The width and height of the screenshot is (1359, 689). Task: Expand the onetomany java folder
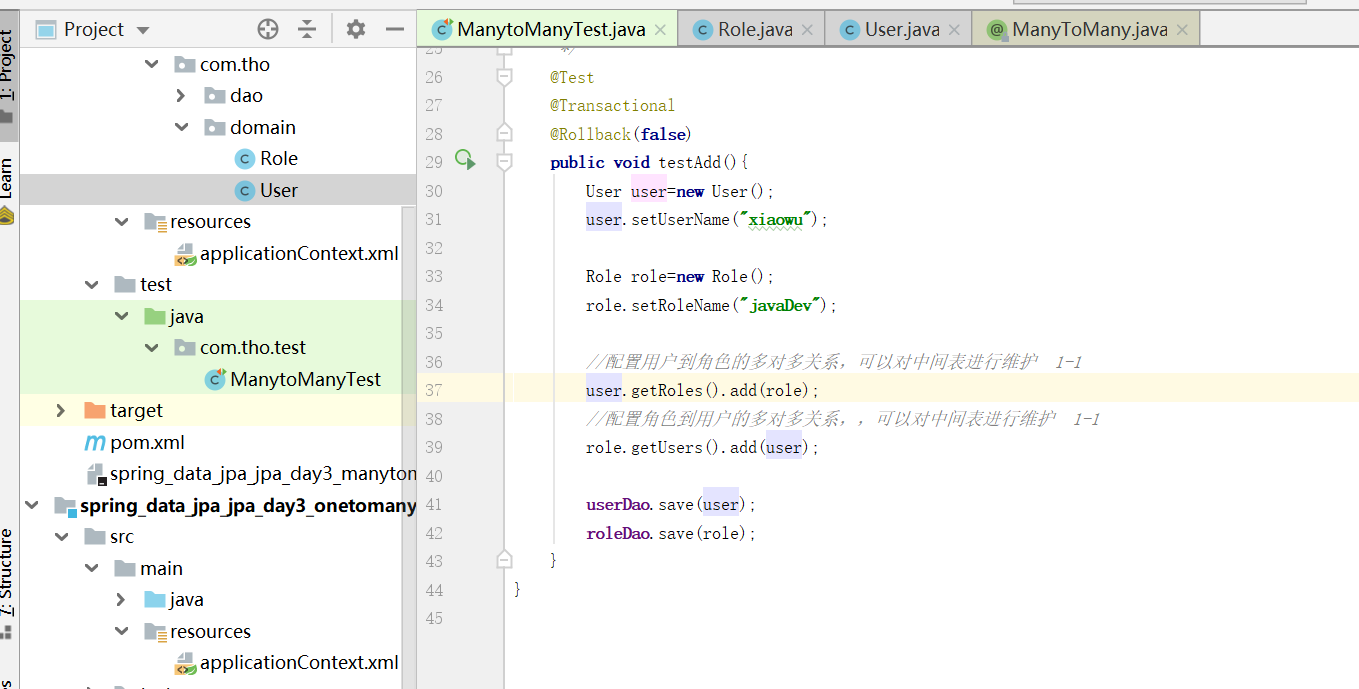(121, 600)
